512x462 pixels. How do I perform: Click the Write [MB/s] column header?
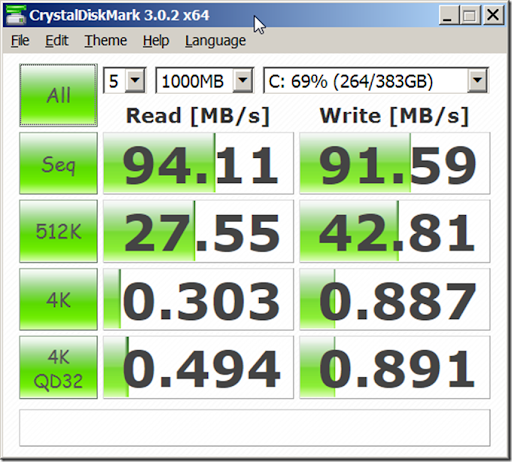coord(394,116)
